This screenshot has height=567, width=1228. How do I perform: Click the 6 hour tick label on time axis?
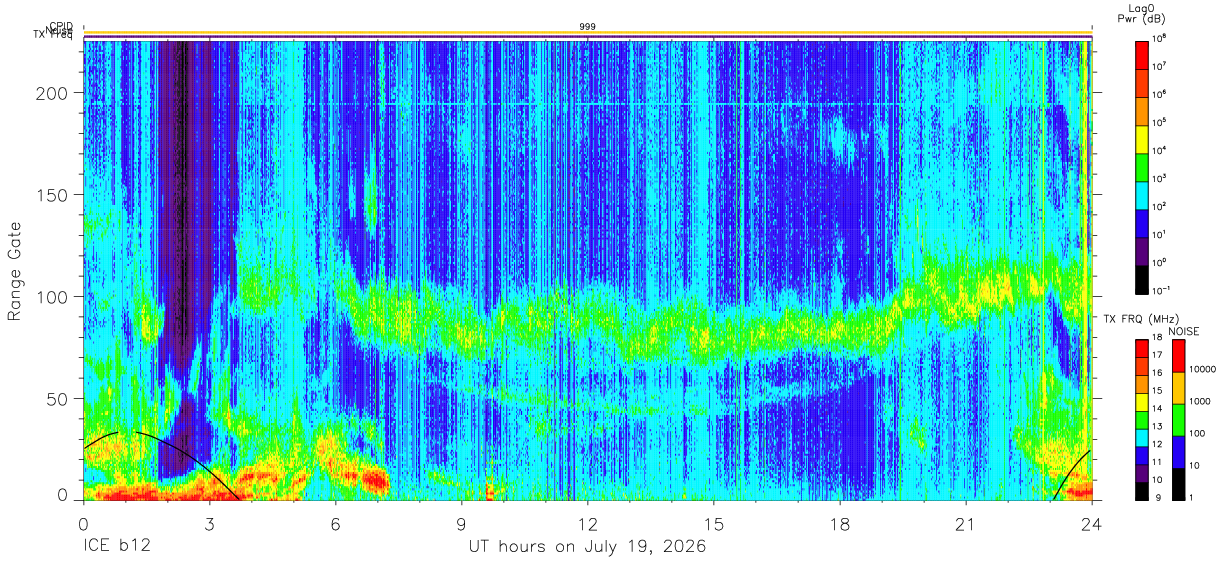pos(335,523)
